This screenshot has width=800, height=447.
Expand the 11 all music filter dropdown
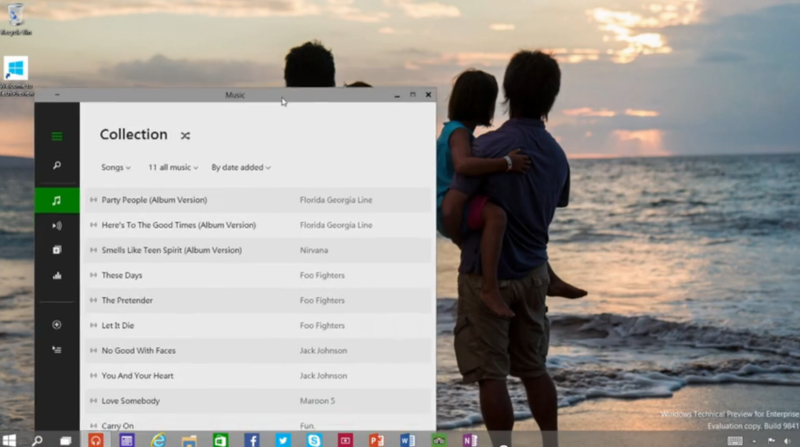[x=173, y=167]
